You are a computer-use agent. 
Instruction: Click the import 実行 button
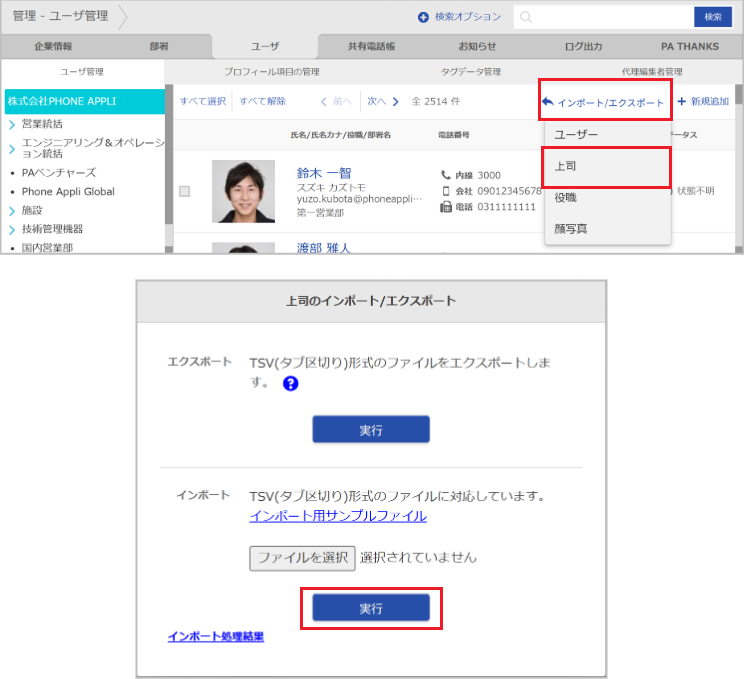[371, 607]
